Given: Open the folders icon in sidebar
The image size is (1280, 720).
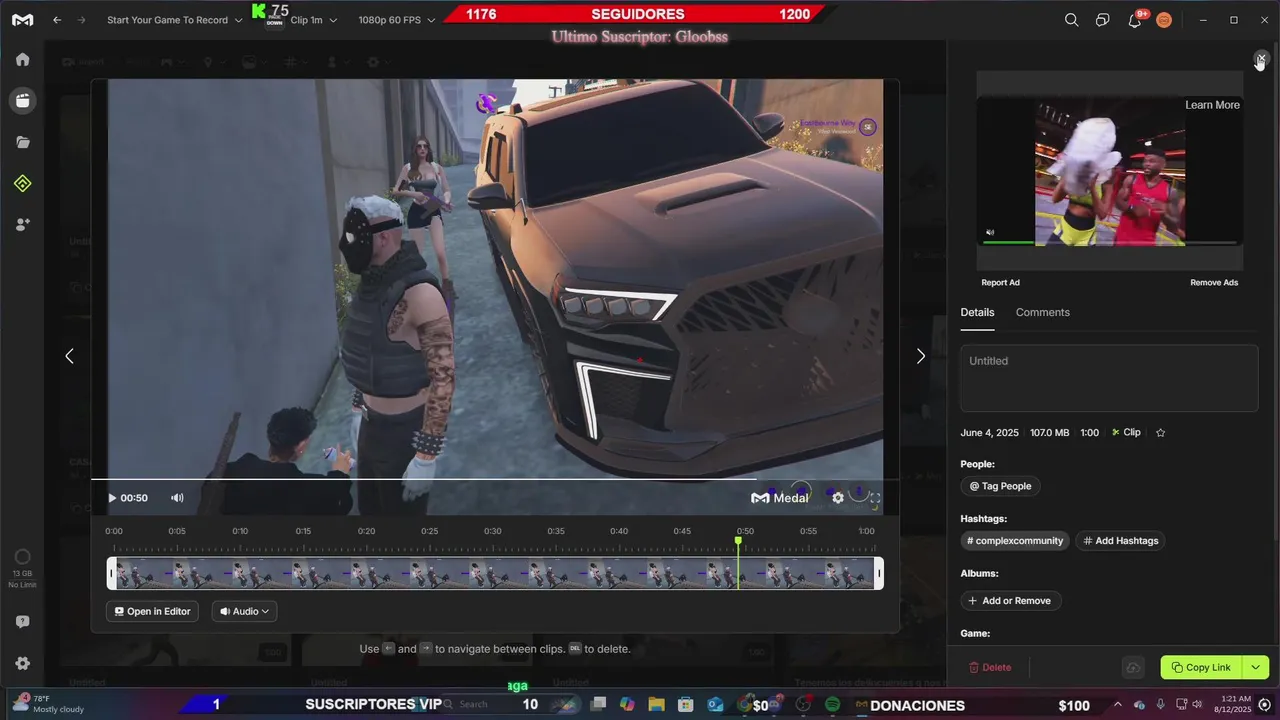Looking at the screenshot, I should pyautogui.click(x=22, y=142).
